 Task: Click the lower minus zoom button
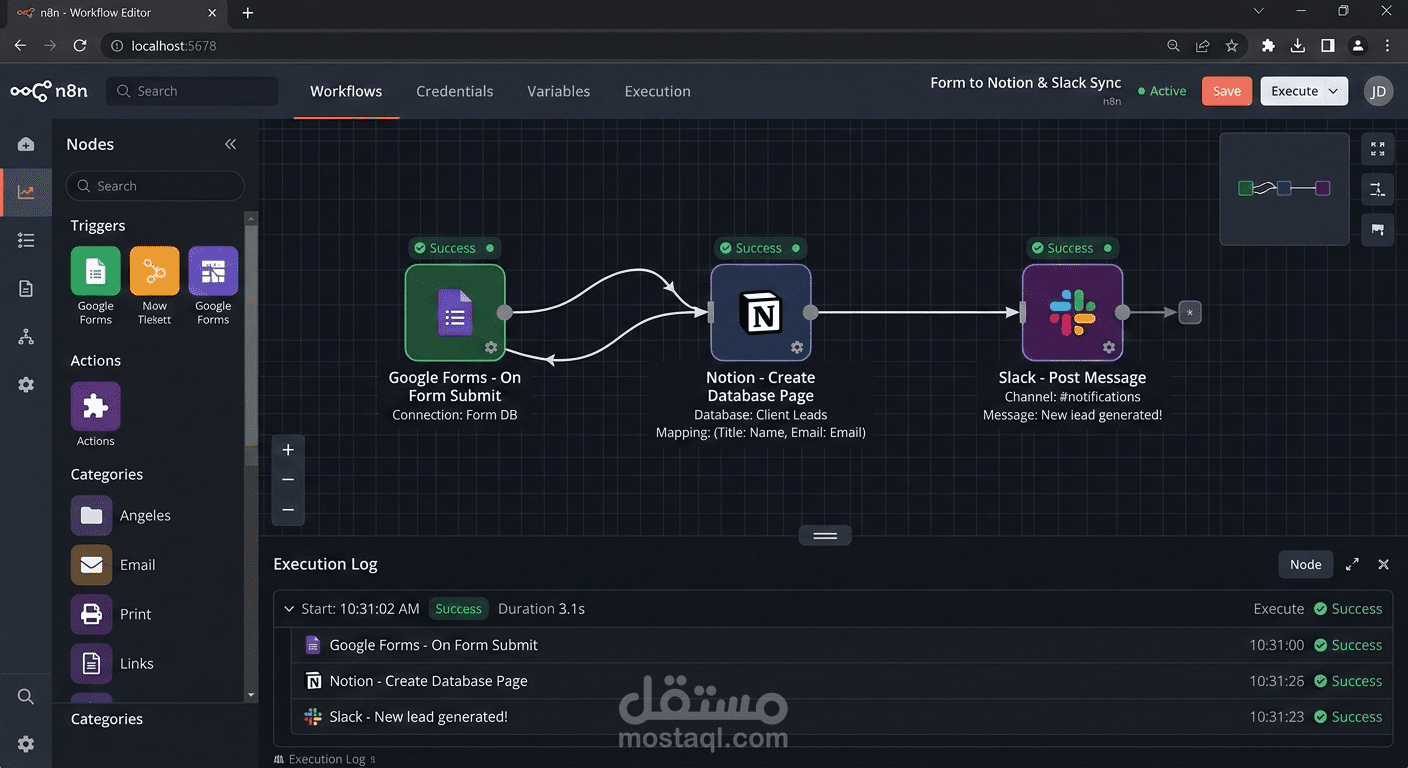click(x=288, y=510)
